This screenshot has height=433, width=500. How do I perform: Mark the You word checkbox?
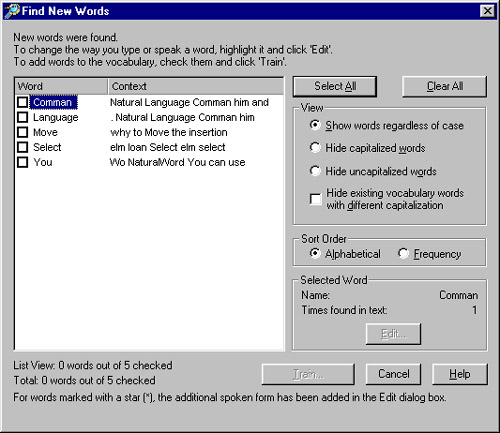point(22,162)
